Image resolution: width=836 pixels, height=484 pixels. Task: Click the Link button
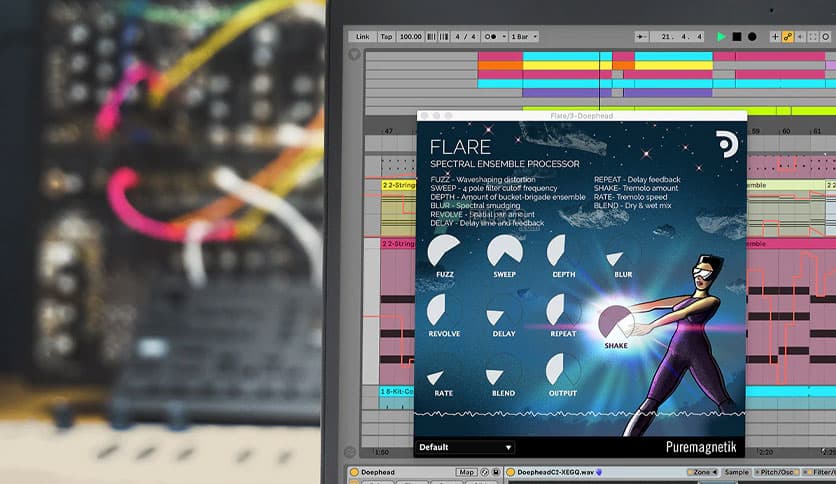click(x=363, y=37)
